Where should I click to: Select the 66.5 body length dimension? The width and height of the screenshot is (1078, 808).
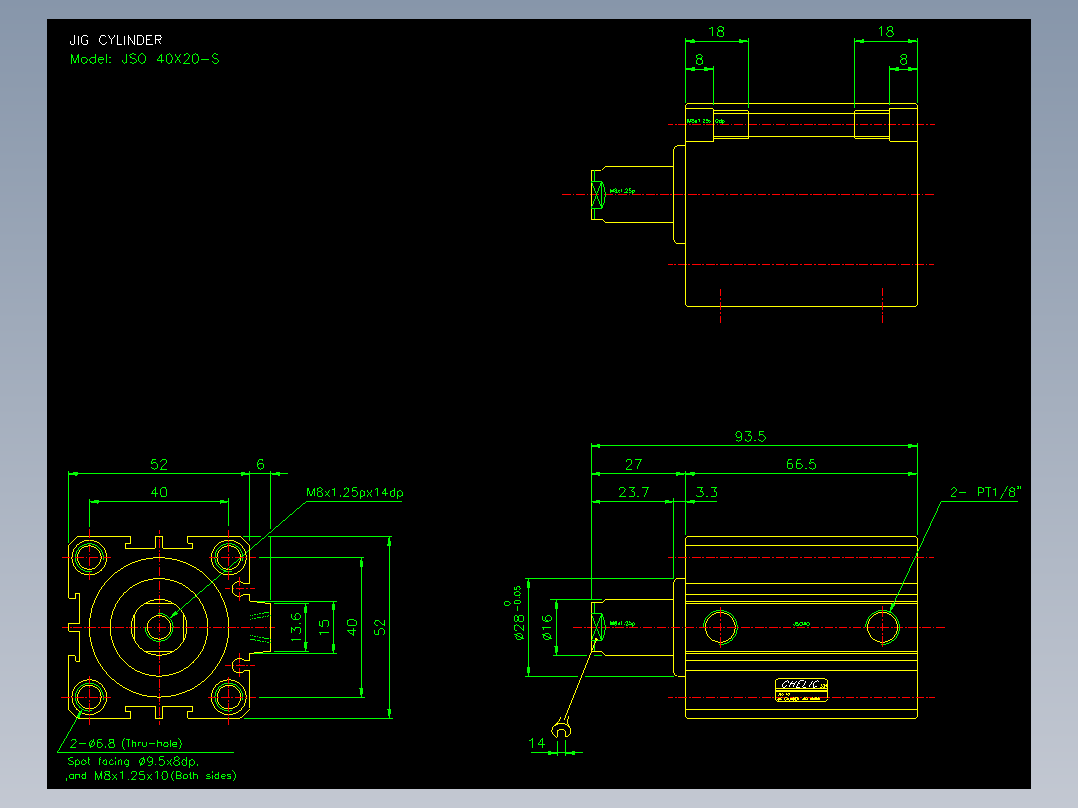(801, 464)
